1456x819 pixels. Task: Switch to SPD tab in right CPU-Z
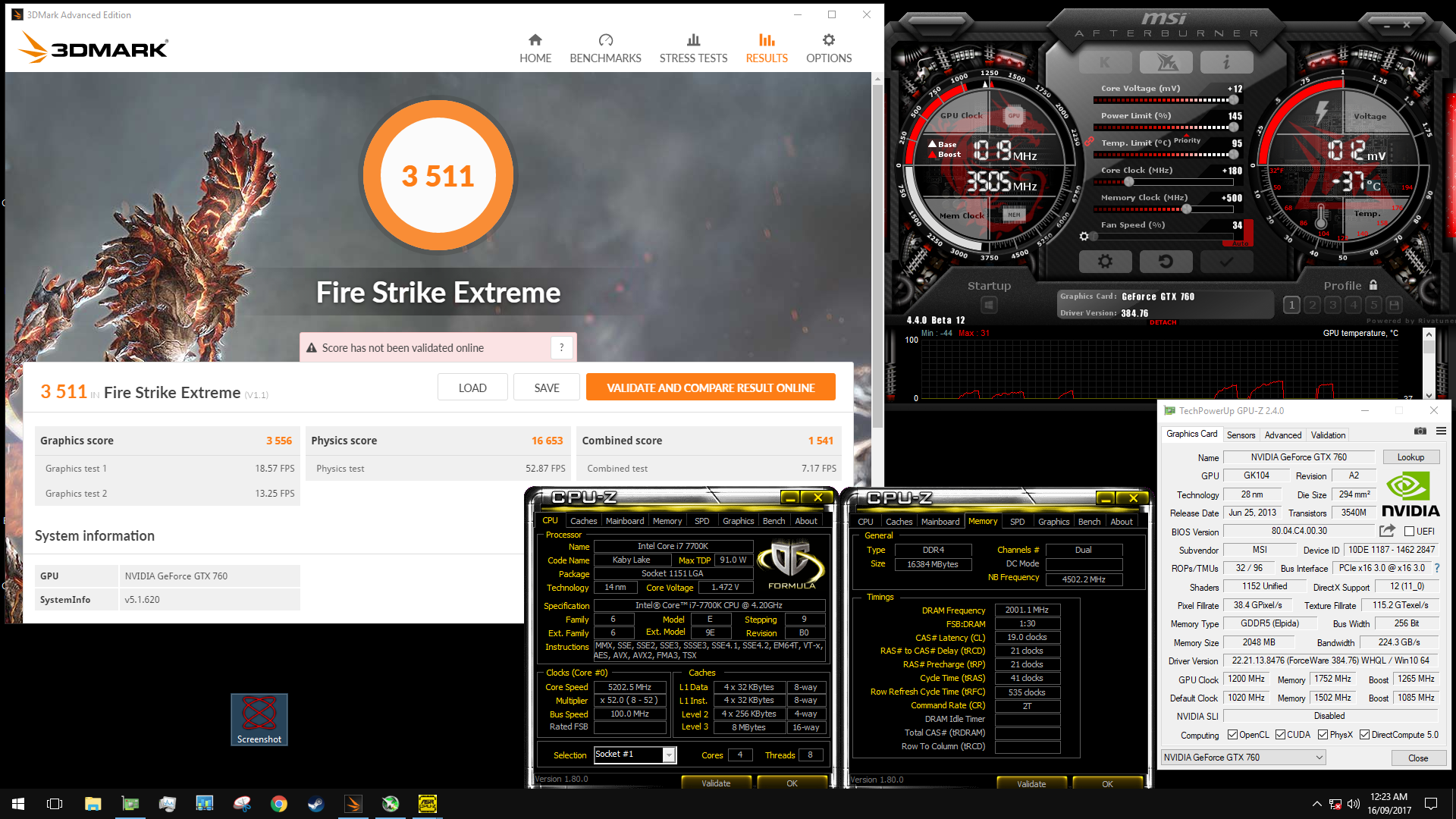(x=1018, y=522)
